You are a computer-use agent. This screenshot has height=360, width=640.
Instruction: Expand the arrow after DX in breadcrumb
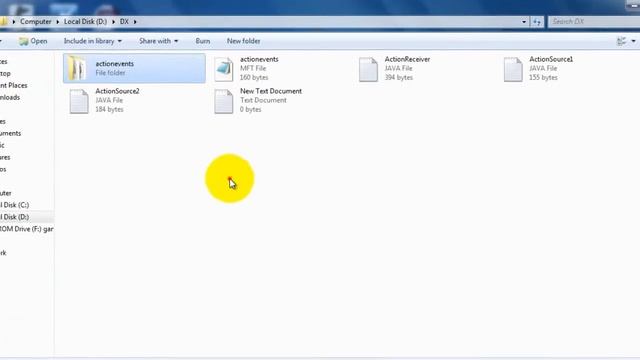[135, 22]
